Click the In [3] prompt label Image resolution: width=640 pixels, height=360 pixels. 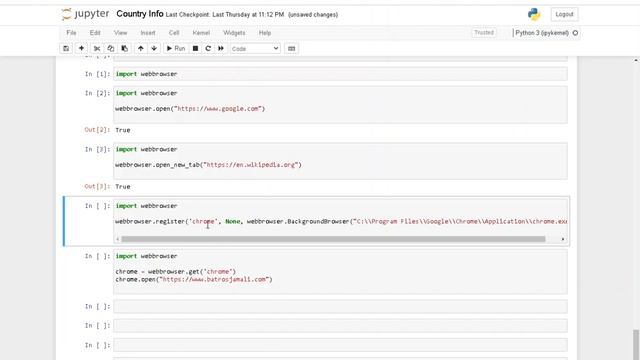[x=97, y=150]
